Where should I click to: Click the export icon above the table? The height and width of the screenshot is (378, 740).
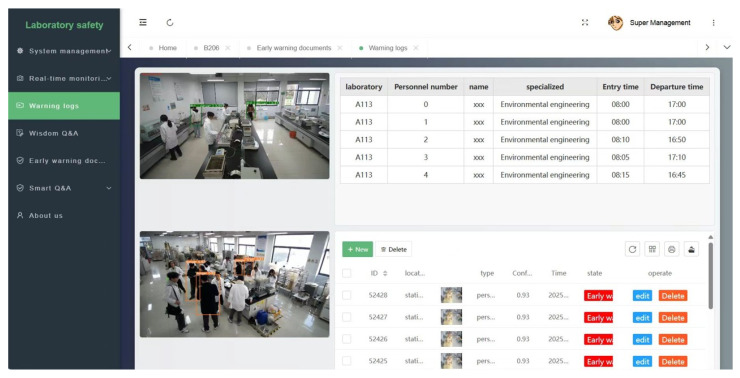click(691, 249)
